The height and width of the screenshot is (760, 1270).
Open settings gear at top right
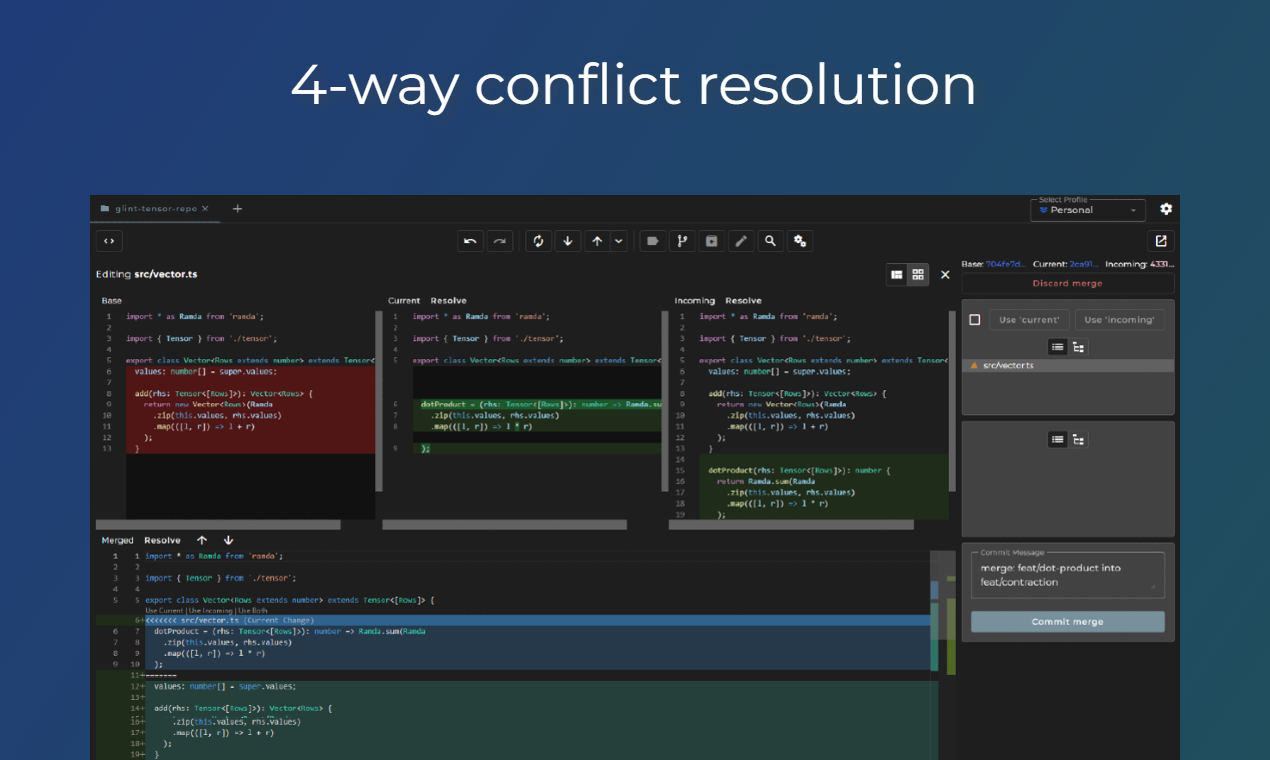click(x=1165, y=209)
